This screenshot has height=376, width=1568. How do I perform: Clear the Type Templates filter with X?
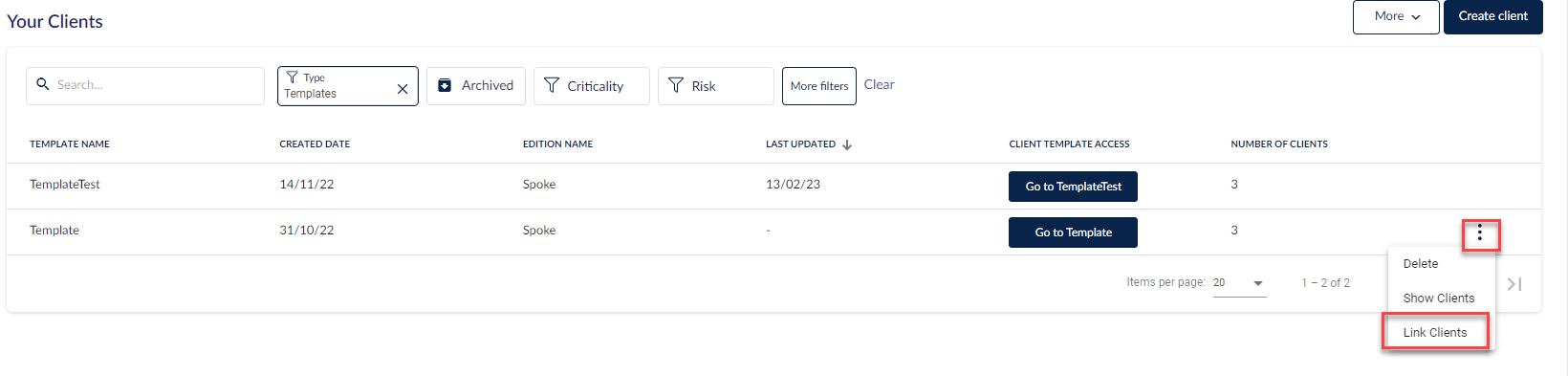403,89
